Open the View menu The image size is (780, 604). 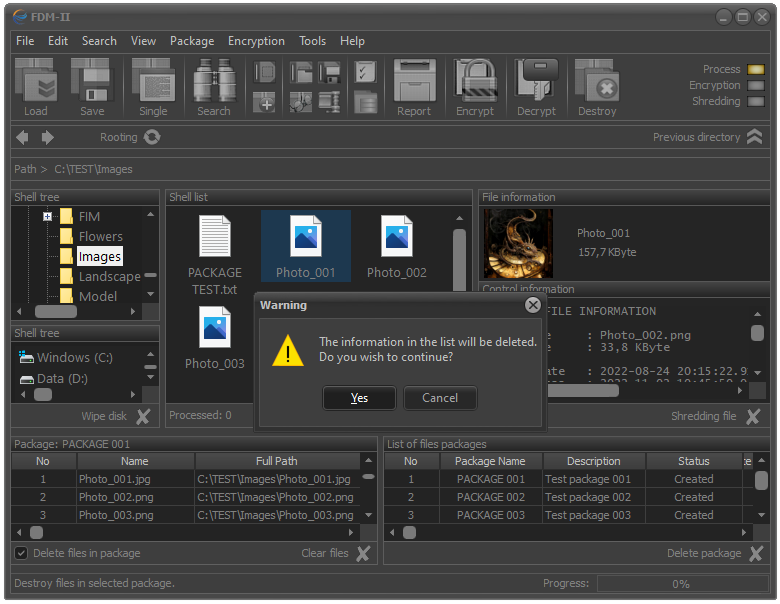(143, 41)
